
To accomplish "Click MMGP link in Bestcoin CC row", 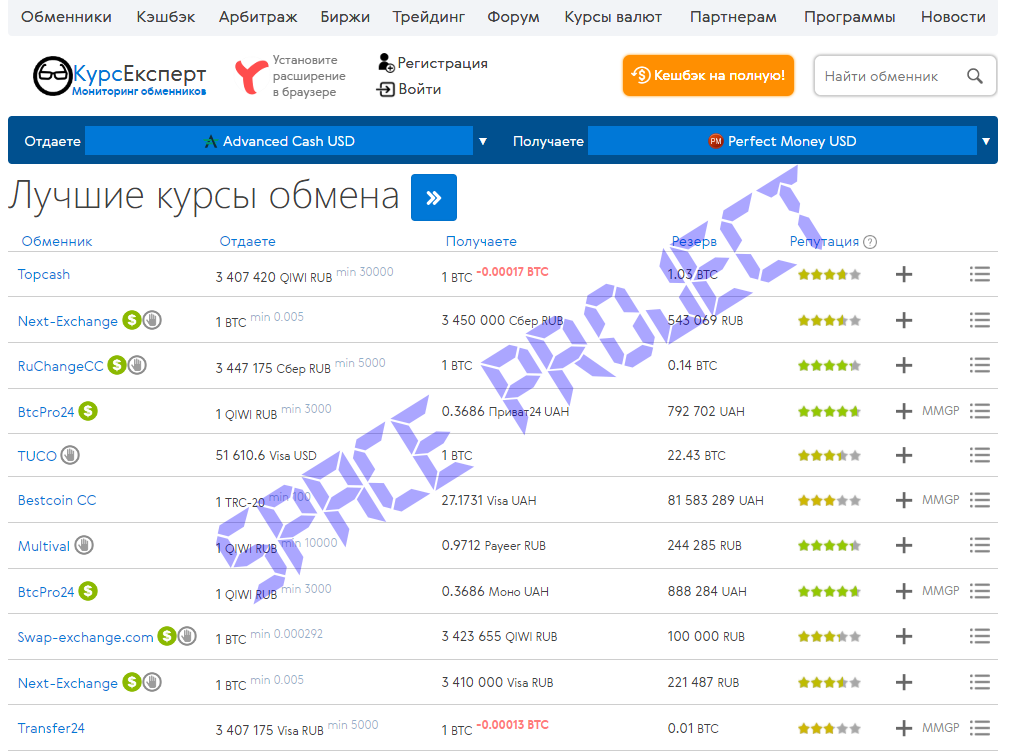I will [940, 500].
